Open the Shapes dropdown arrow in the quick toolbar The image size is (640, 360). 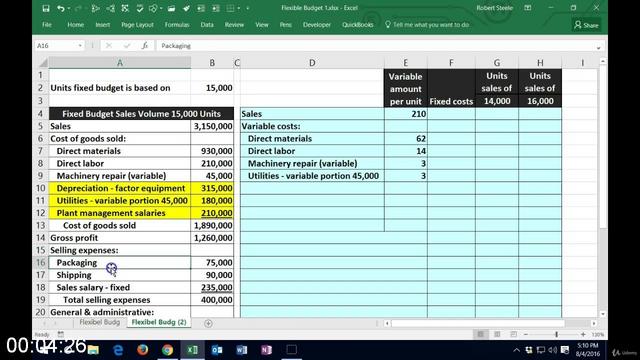pos(161,8)
